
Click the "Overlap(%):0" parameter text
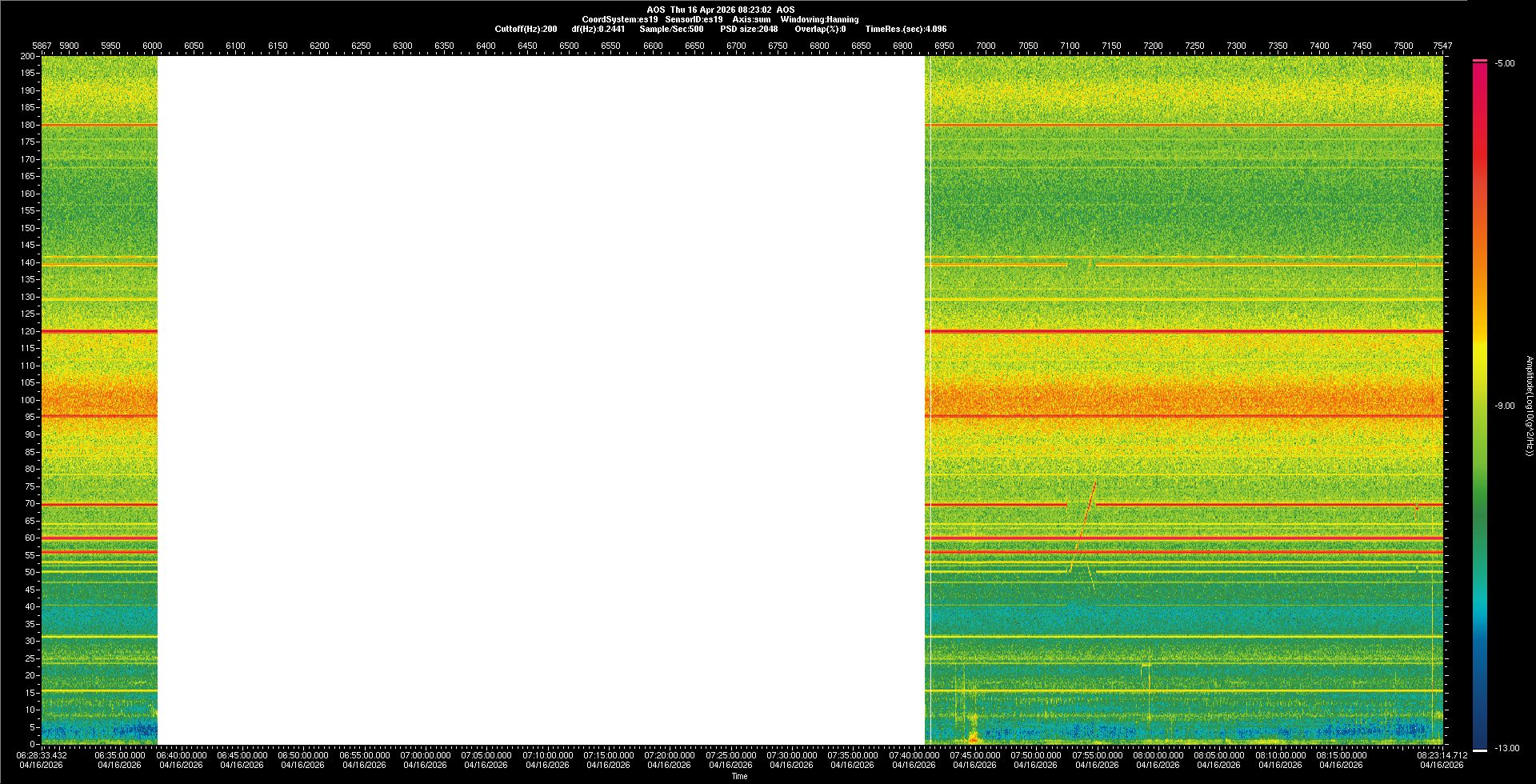tap(820, 29)
